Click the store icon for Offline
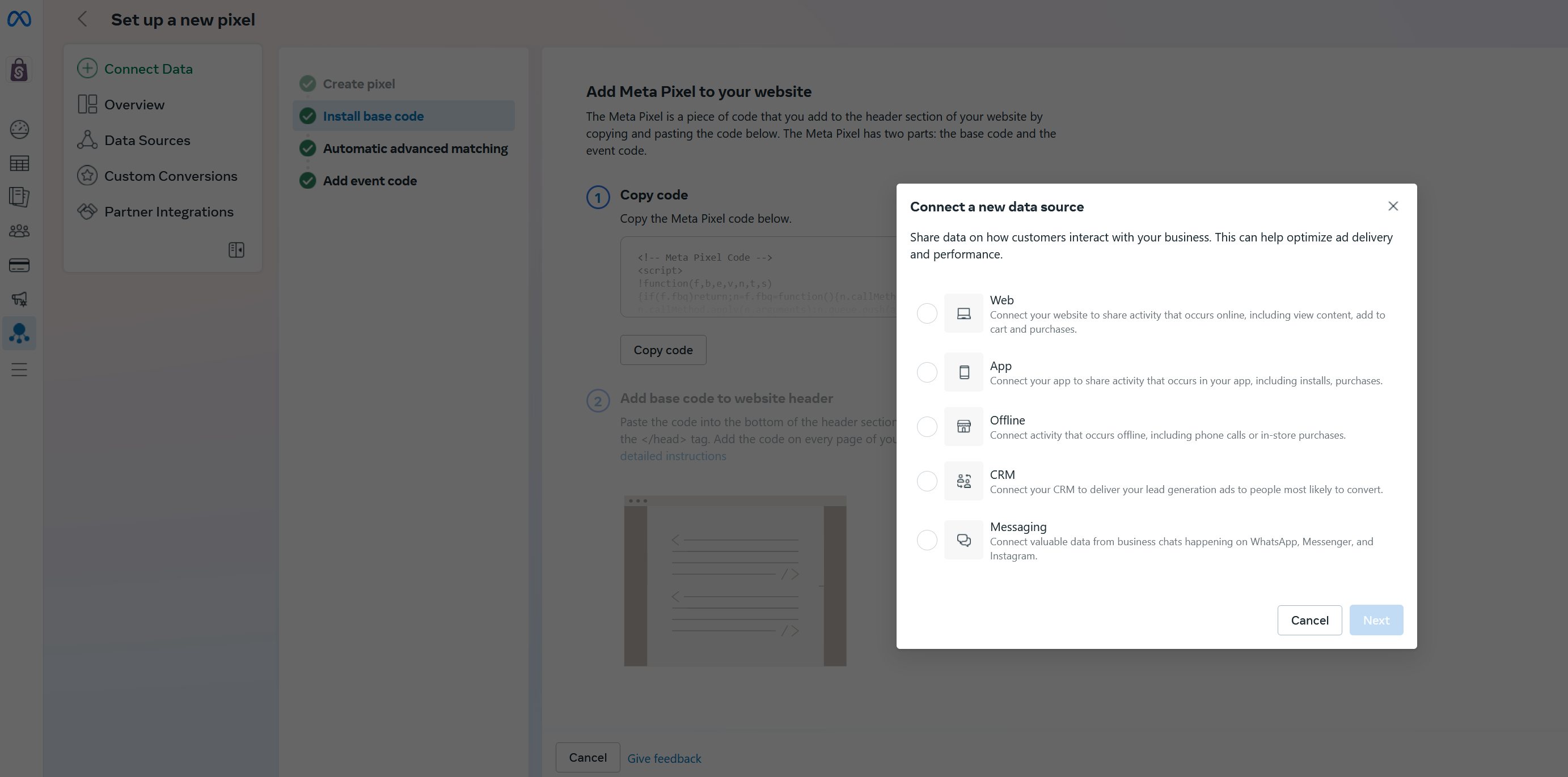 coord(963,426)
